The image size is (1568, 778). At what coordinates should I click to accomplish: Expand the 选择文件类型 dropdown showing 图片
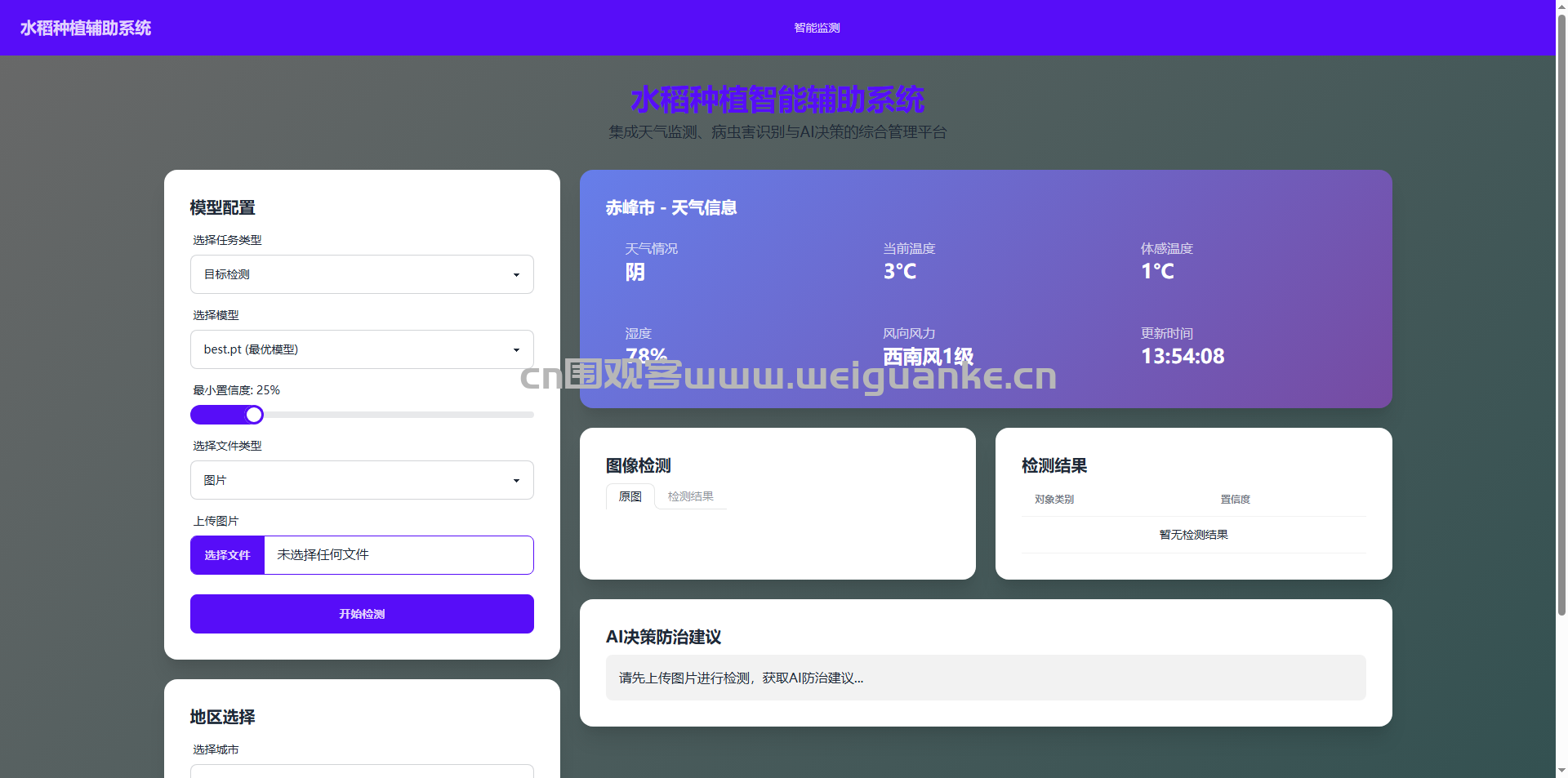click(362, 480)
